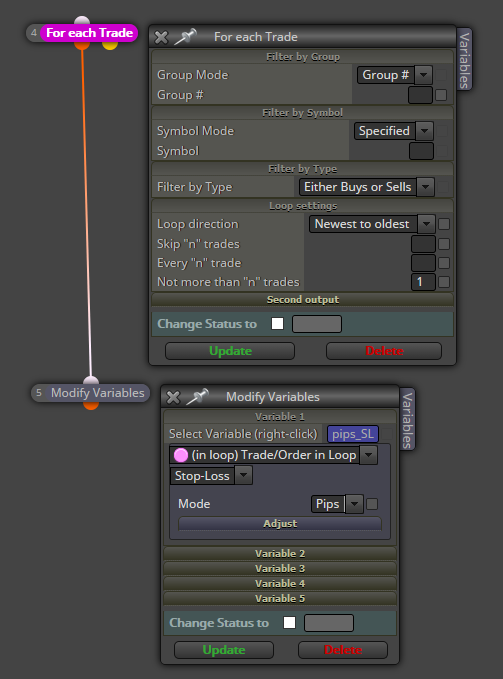Viewport: 503px width, 679px height.
Task: Expand the Variable 2 section
Action: point(280,553)
